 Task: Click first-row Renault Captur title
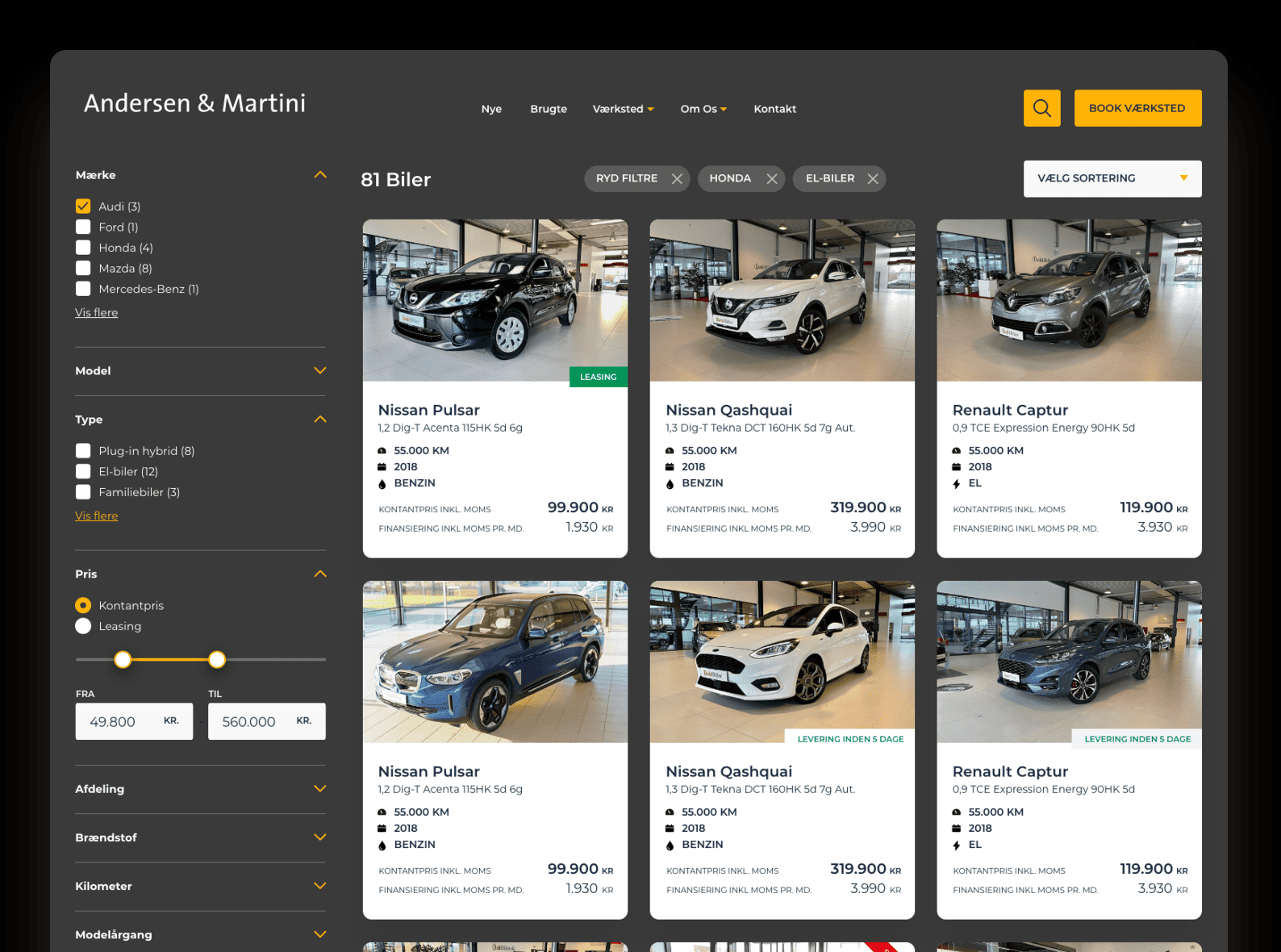[1010, 410]
